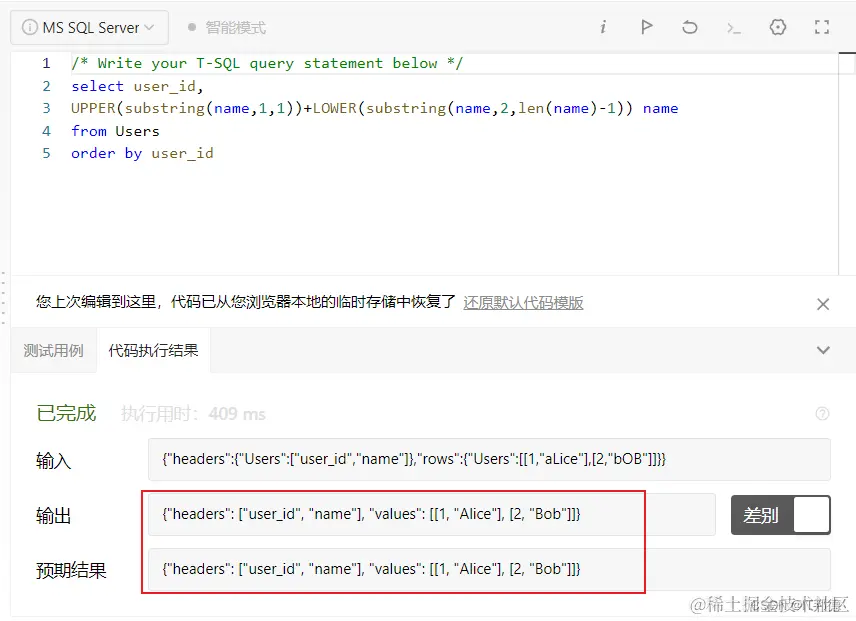Switch to the 测试用例 tab
This screenshot has width=856, height=621.
click(54, 350)
